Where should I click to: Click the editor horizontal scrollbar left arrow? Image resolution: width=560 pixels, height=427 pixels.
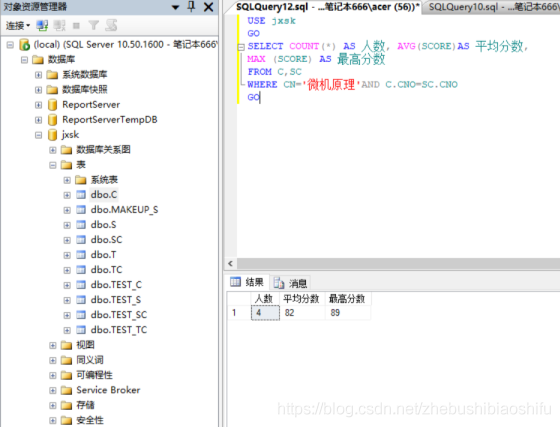[x=230, y=264]
